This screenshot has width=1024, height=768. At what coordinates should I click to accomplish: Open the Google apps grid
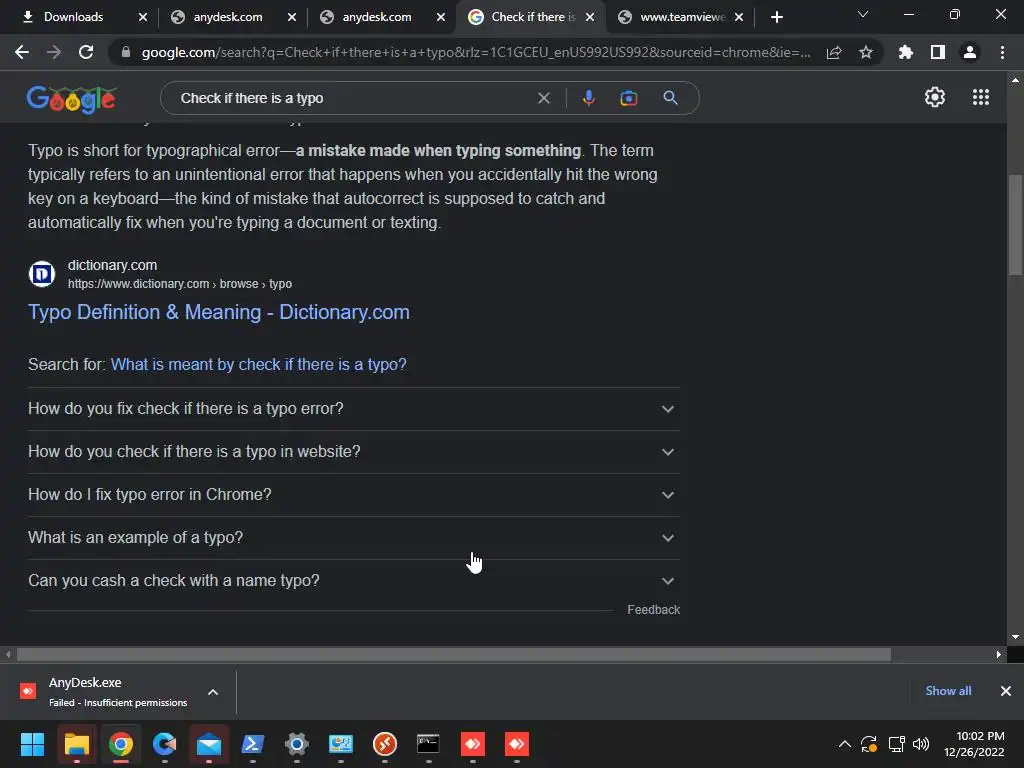[x=981, y=97]
